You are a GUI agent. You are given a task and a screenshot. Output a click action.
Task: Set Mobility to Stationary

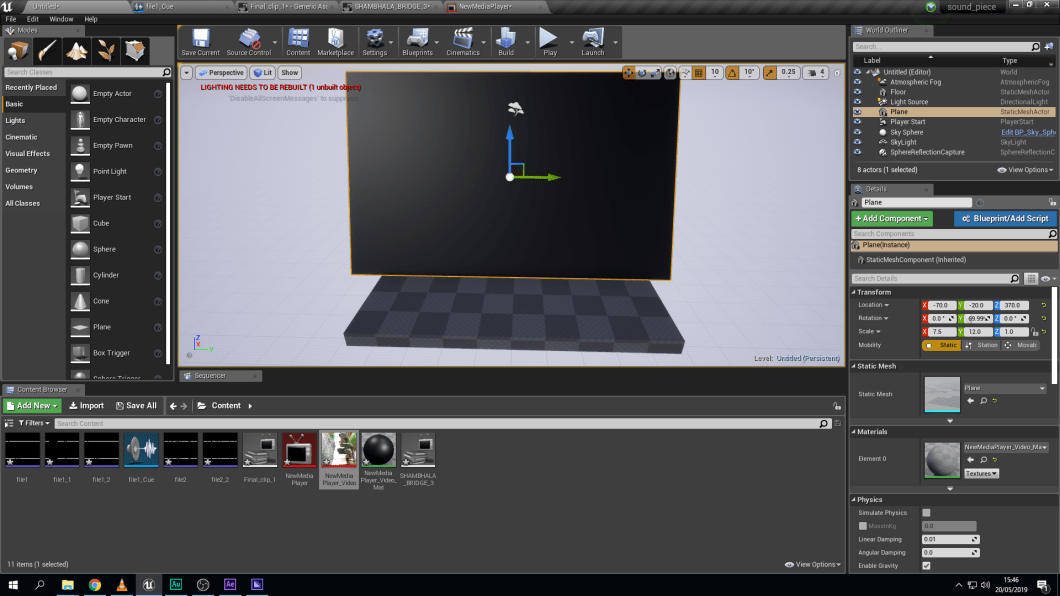click(982, 345)
